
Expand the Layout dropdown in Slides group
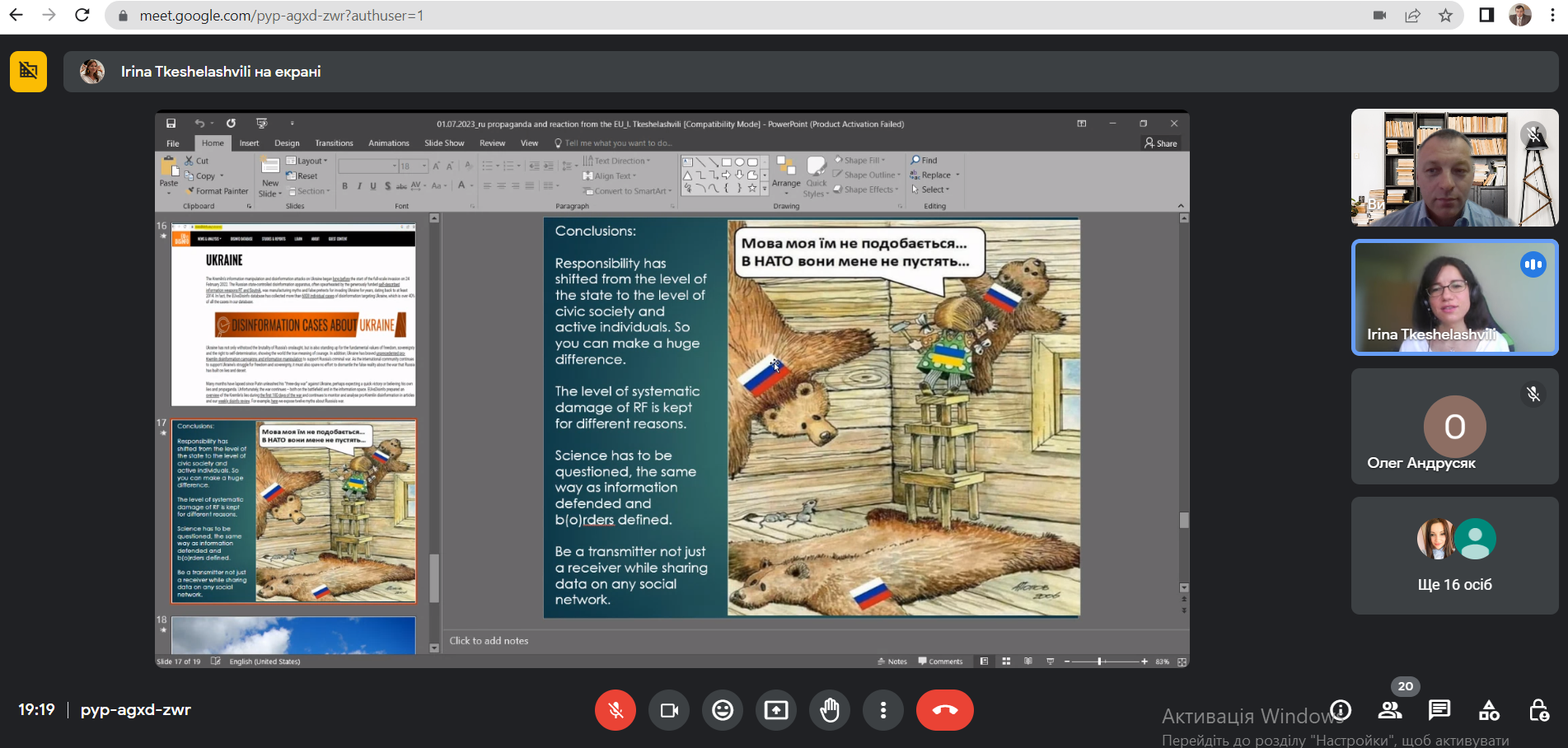point(311,161)
